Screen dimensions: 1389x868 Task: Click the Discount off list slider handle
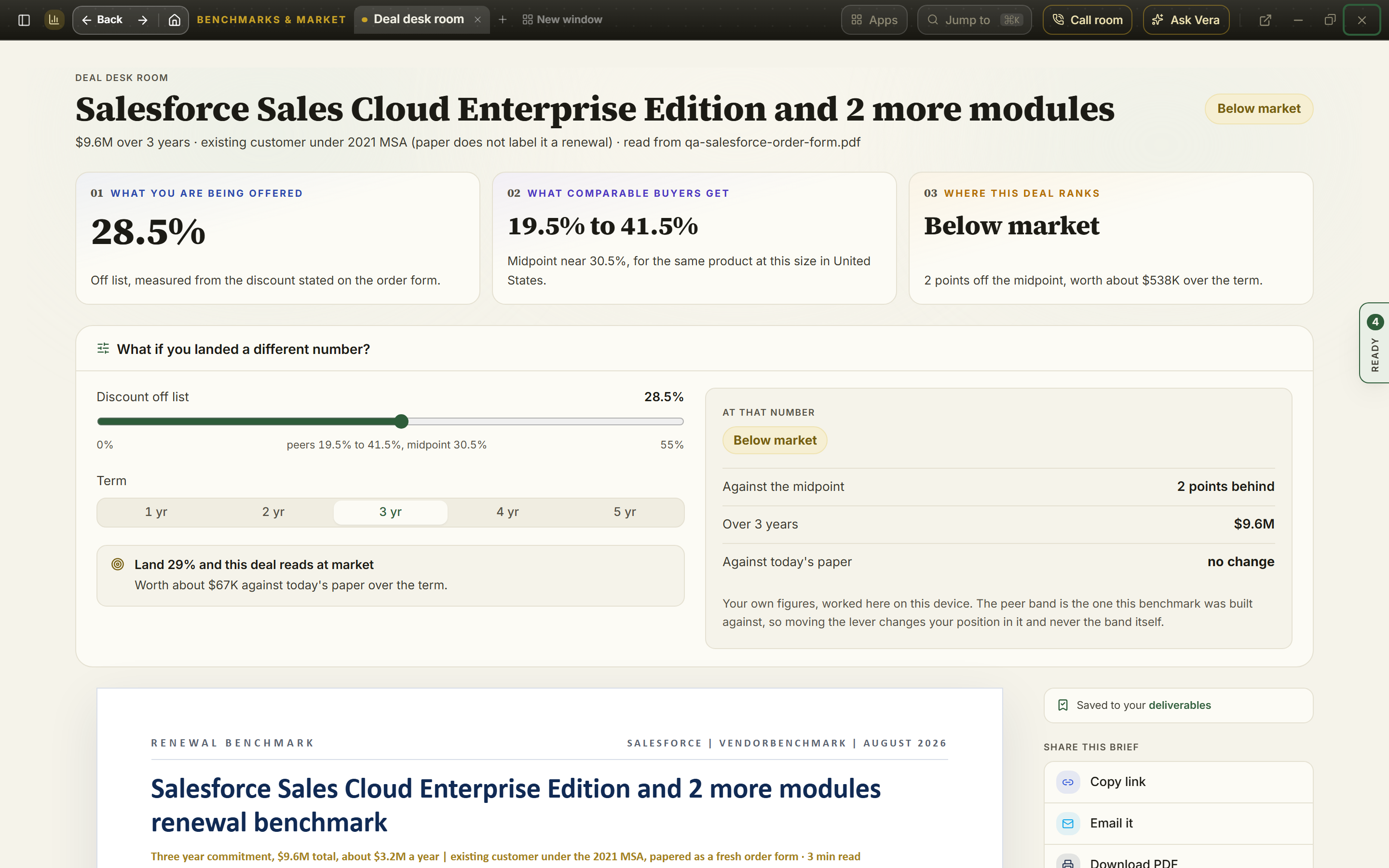[401, 421]
